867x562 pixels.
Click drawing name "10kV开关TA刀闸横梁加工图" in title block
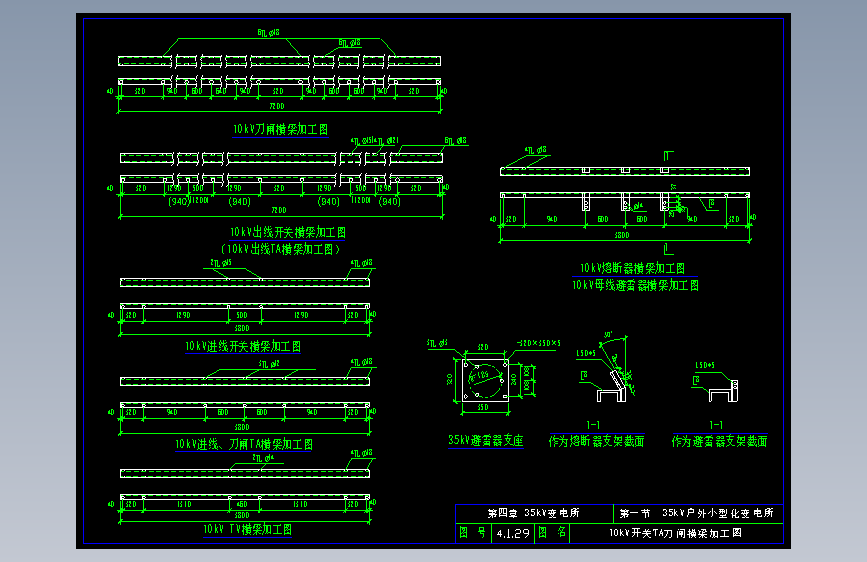pos(675,533)
